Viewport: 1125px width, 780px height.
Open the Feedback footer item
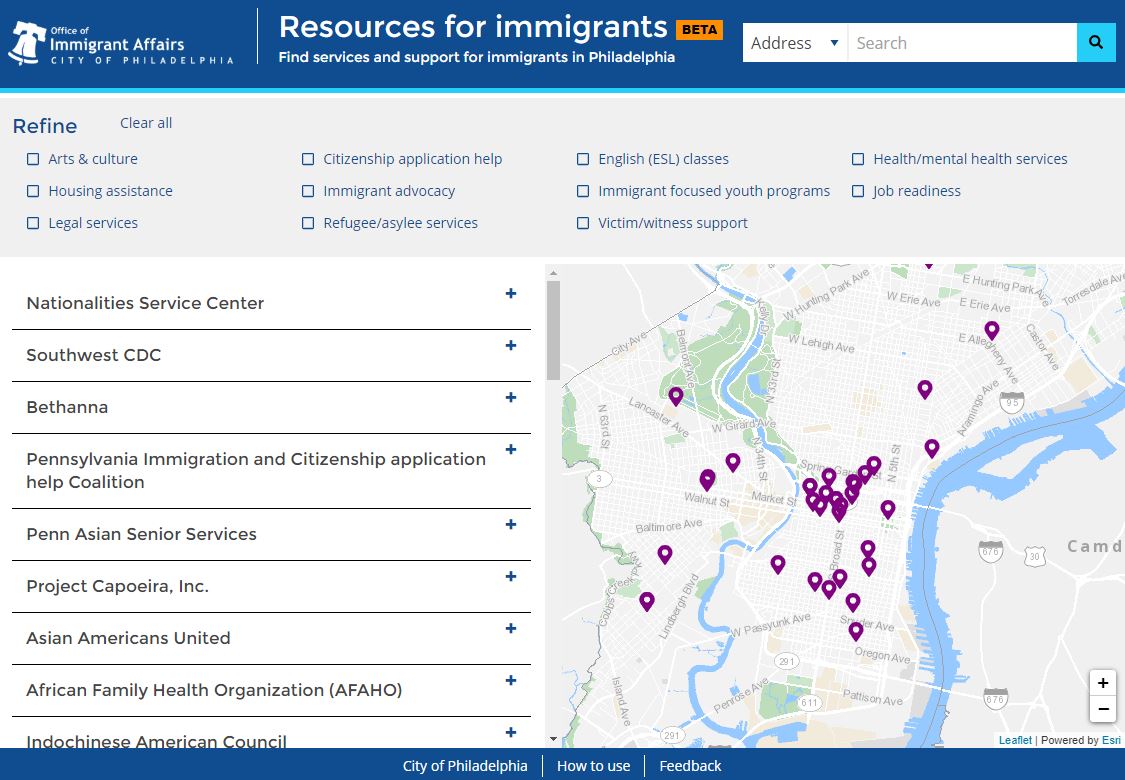tap(690, 766)
